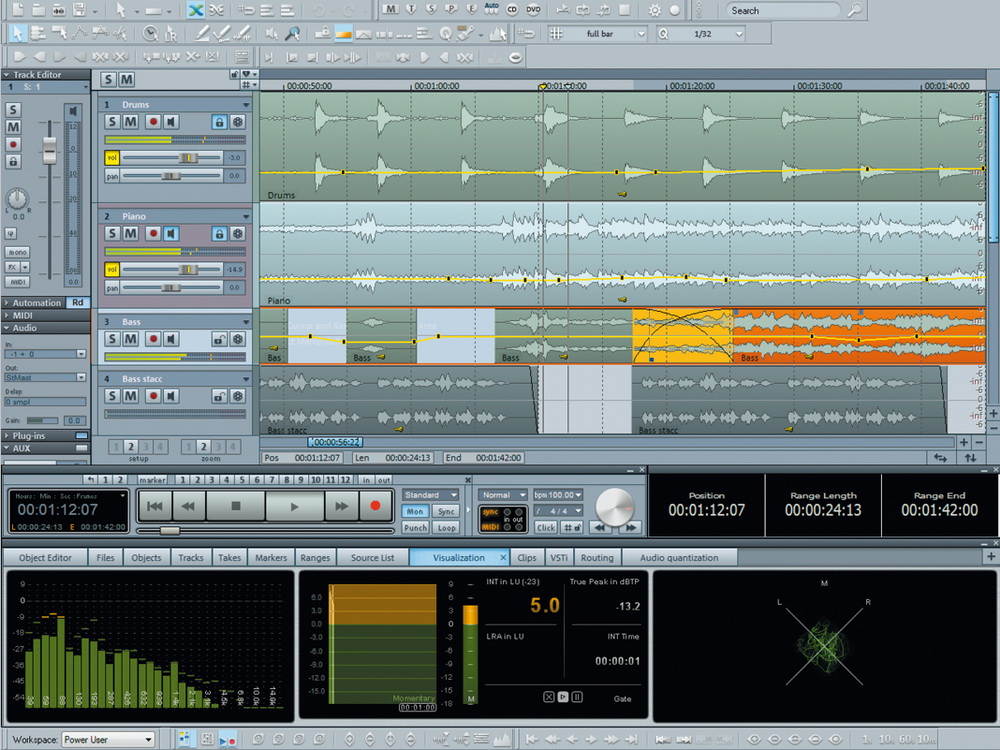Toggle Loop mode in transport panel

pyautogui.click(x=446, y=527)
